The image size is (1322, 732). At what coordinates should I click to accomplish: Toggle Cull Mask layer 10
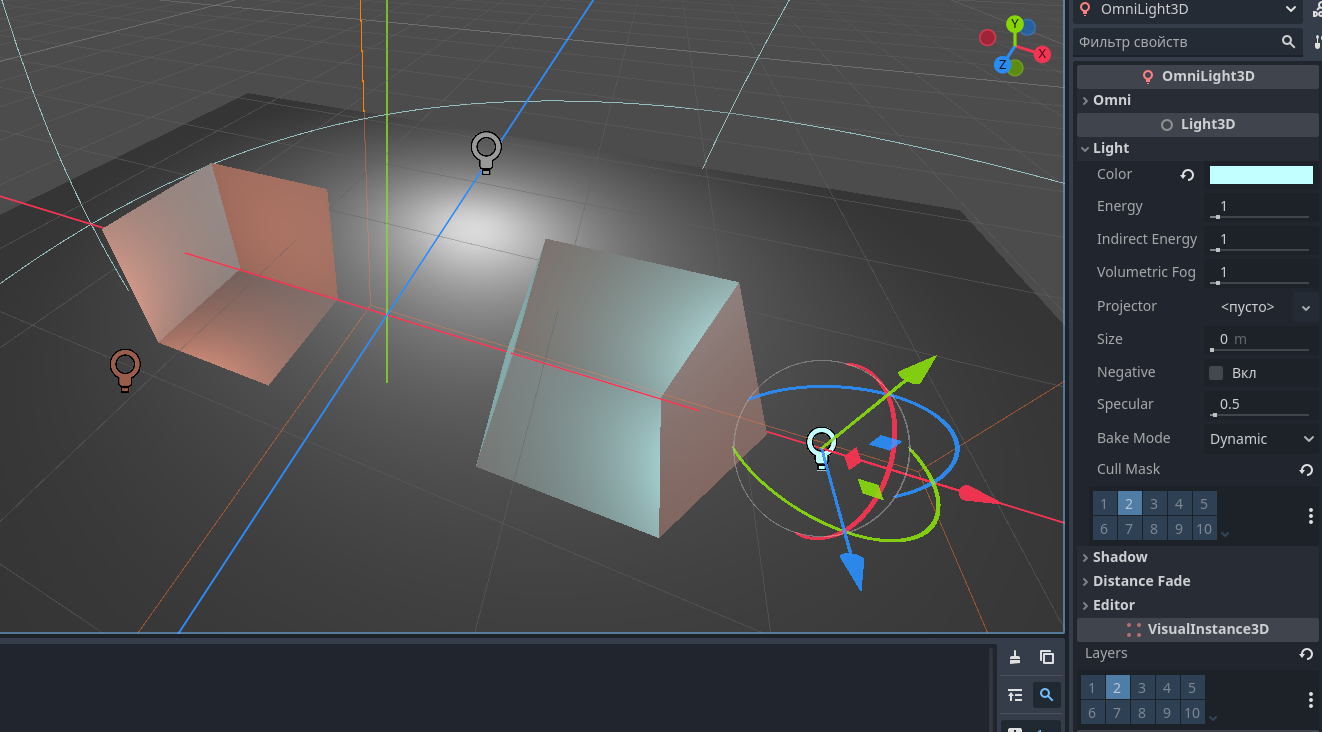point(1204,529)
